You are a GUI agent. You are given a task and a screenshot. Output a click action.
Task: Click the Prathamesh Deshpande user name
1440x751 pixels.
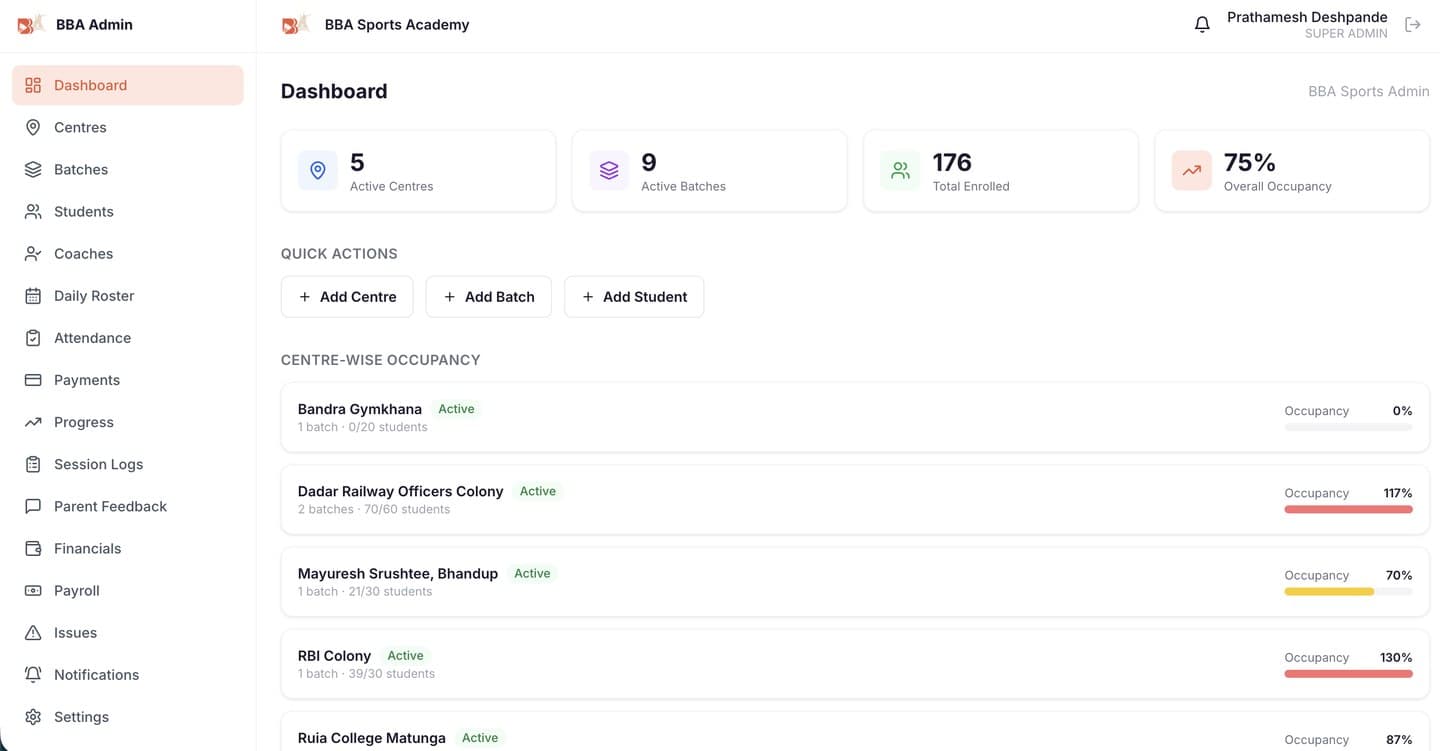[x=1307, y=17]
